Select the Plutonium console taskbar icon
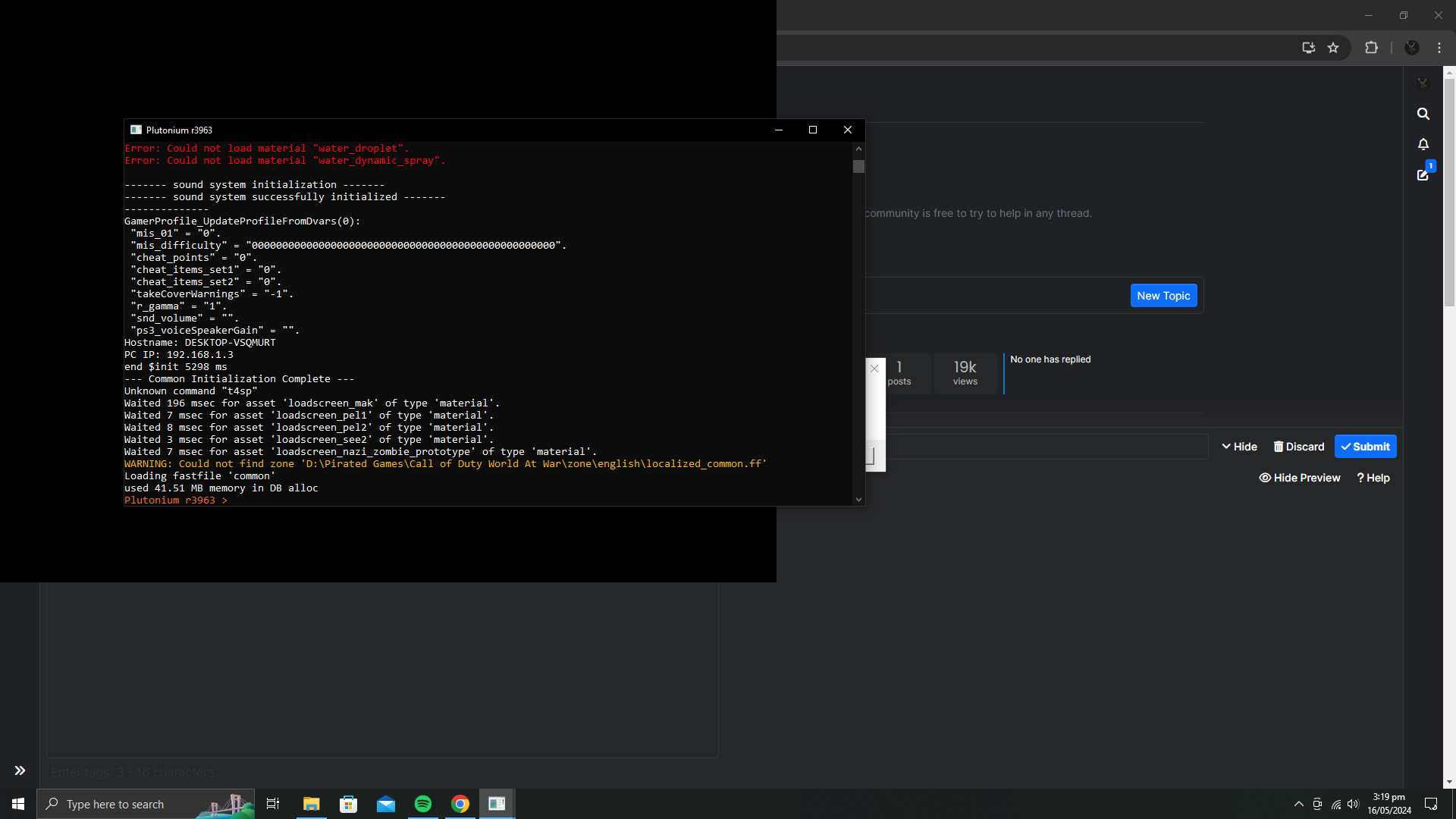The image size is (1456, 819). [x=497, y=804]
